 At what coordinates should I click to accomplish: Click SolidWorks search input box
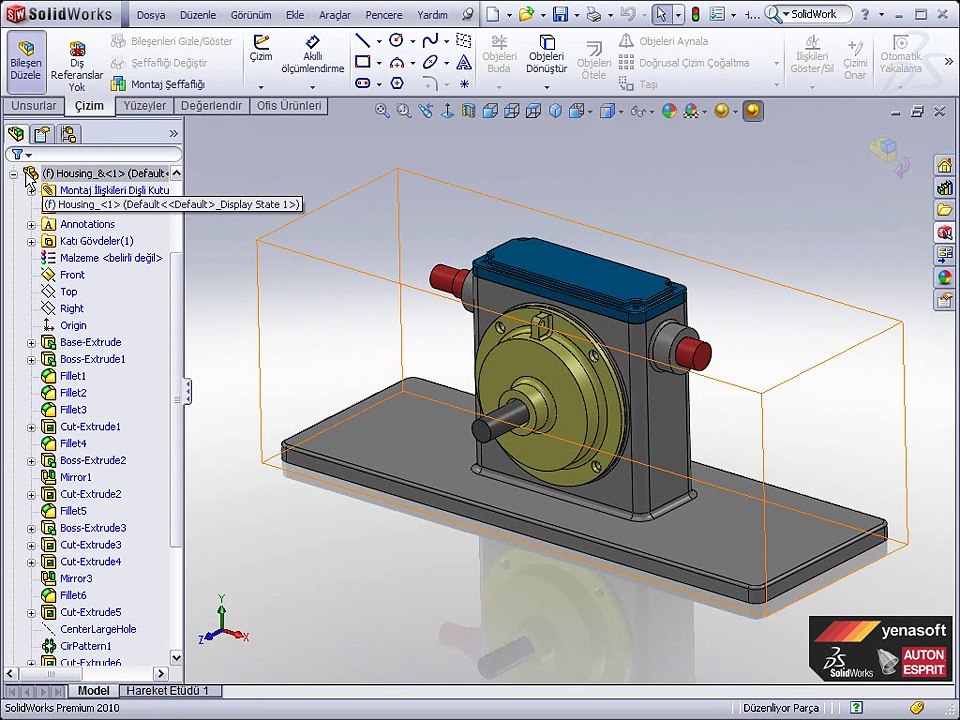818,14
